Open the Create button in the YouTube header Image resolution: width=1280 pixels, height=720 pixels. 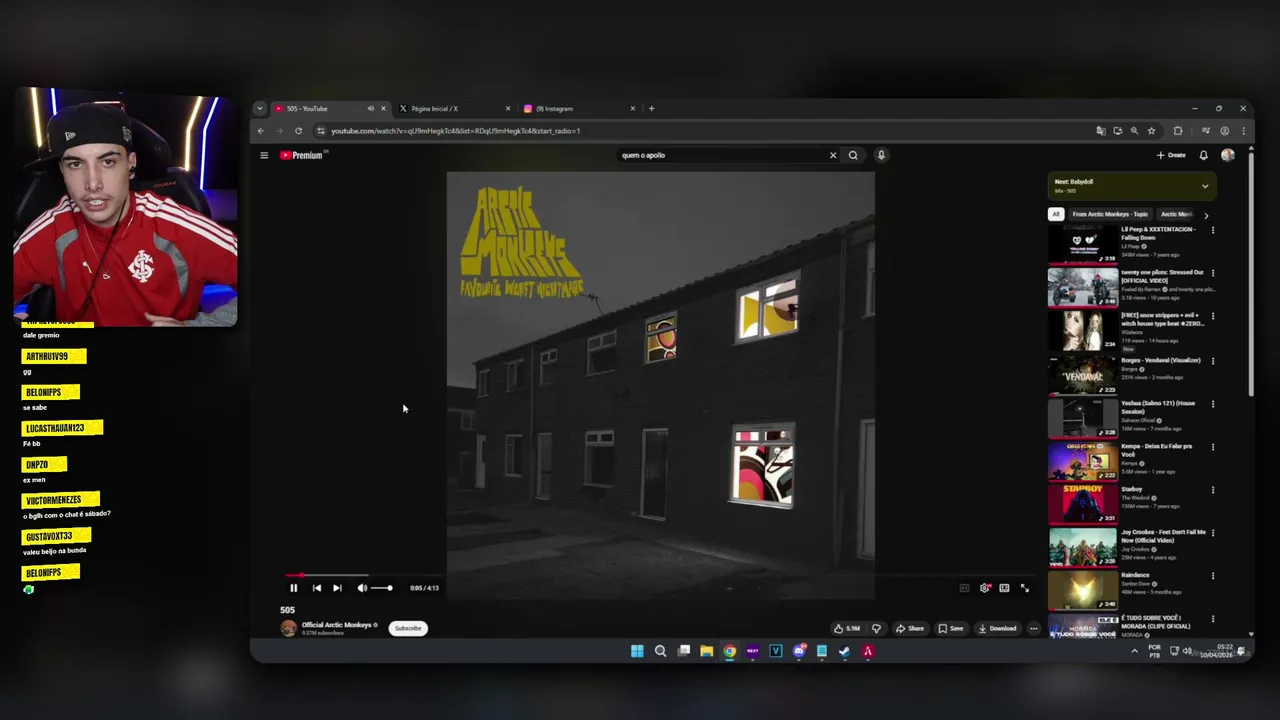pos(1171,155)
